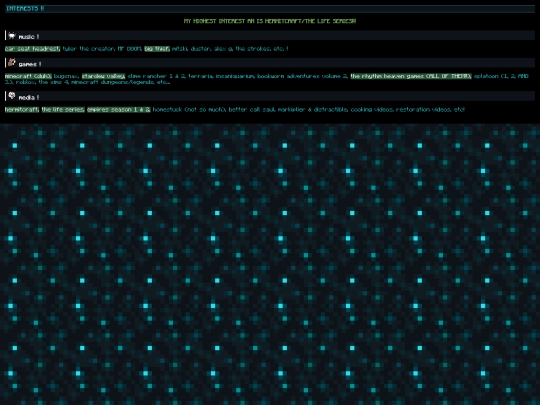Viewport: 540px width, 405px height.
Task: Click "restoration videos" in the media list
Action: coord(424,110)
